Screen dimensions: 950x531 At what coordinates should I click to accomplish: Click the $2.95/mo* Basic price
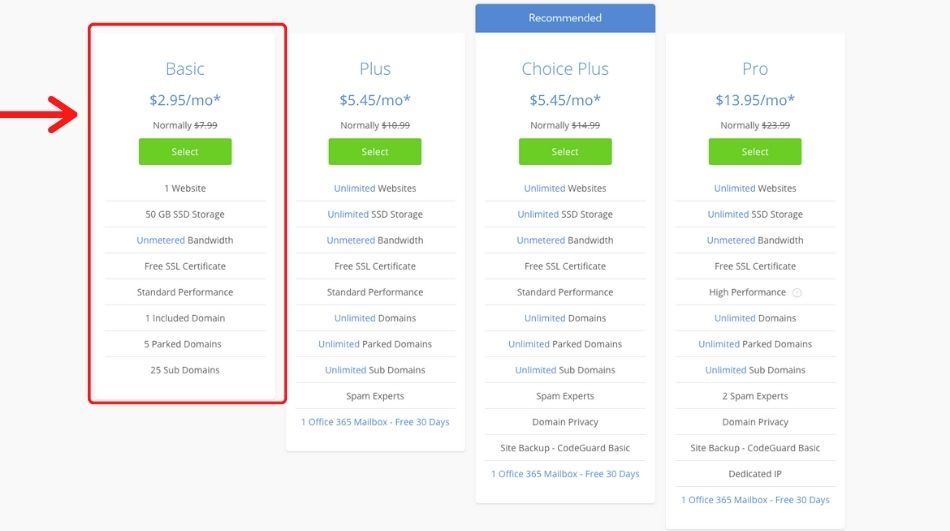185,100
